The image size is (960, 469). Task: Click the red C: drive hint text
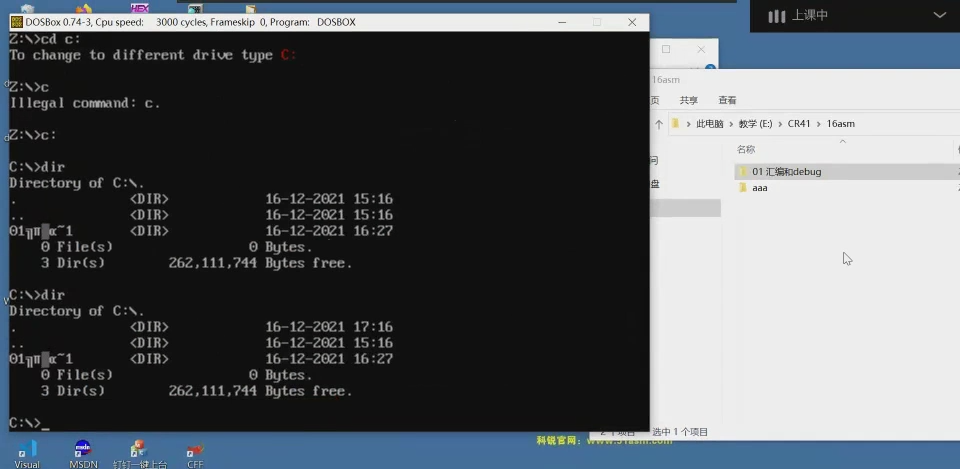point(288,55)
